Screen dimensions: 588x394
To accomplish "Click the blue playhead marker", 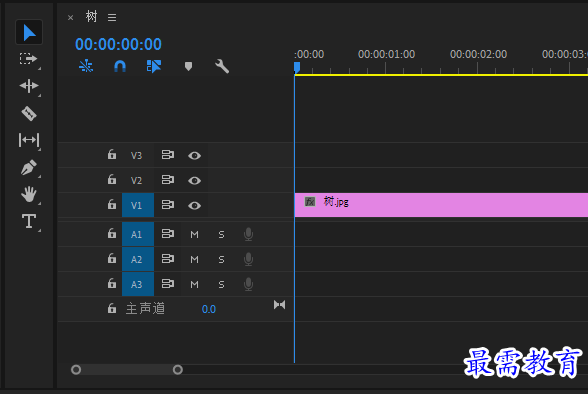I will pyautogui.click(x=297, y=67).
